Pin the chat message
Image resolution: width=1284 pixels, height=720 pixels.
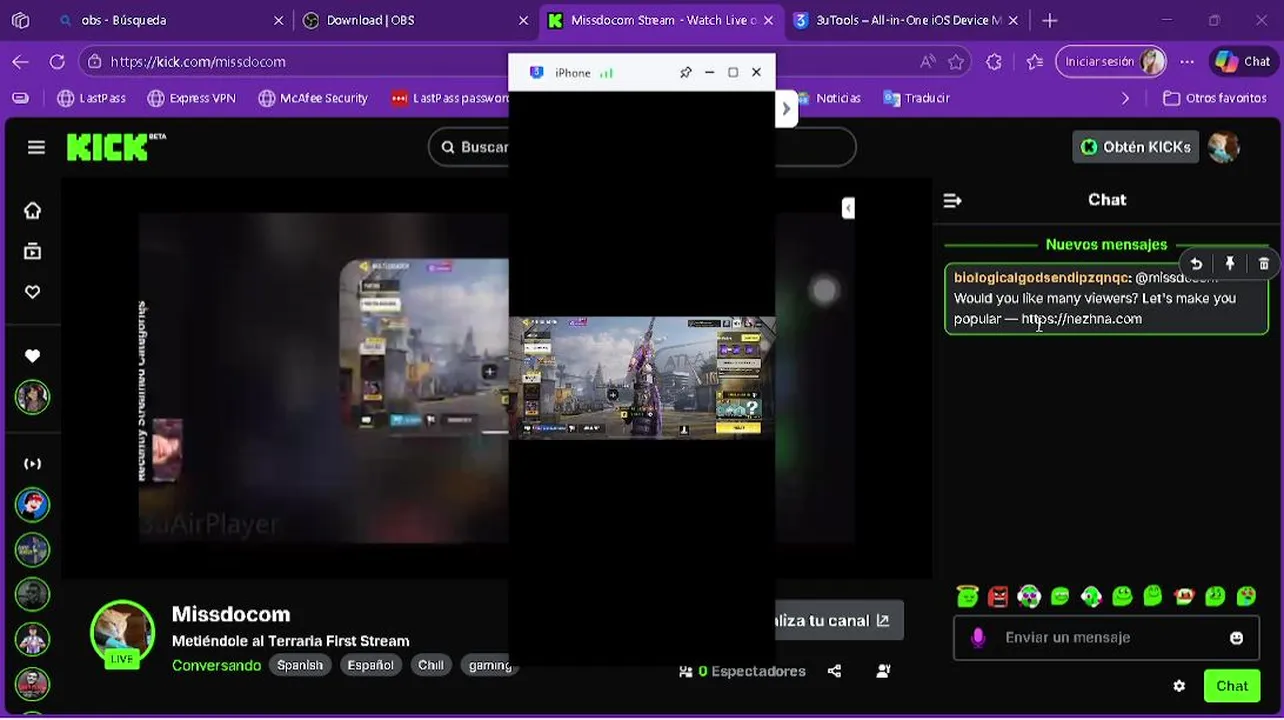(1230, 264)
